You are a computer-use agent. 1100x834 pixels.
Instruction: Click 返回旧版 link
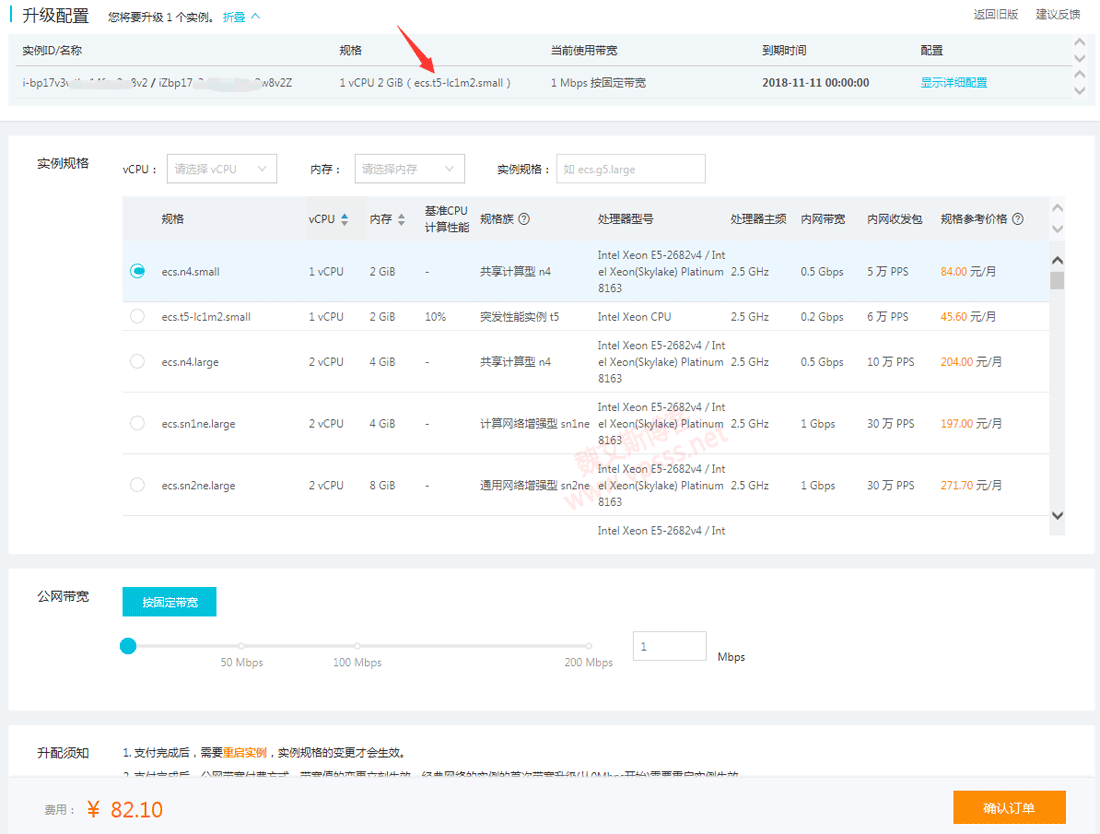pyautogui.click(x=995, y=14)
